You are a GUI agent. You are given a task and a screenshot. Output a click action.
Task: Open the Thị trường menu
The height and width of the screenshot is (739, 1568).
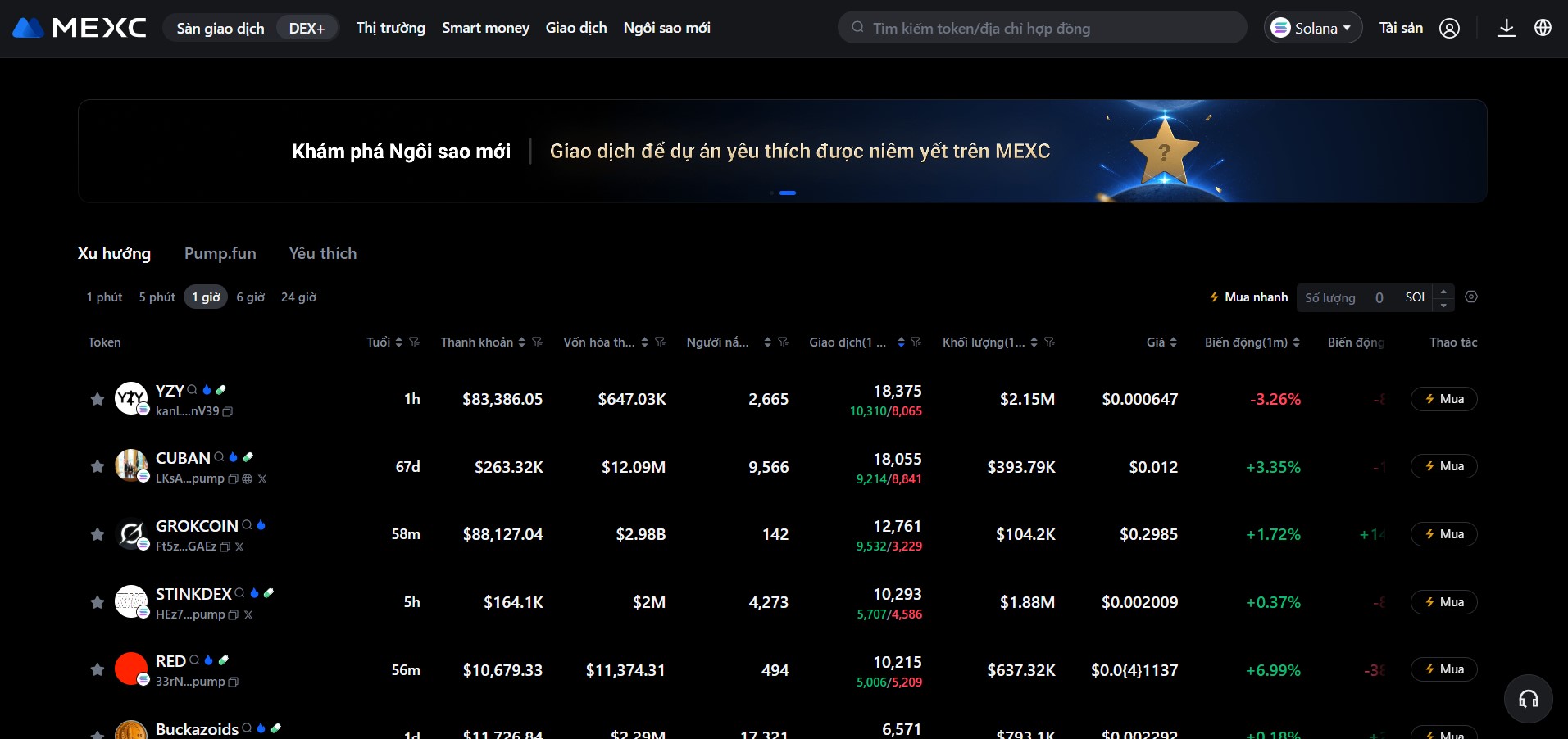[x=391, y=28]
